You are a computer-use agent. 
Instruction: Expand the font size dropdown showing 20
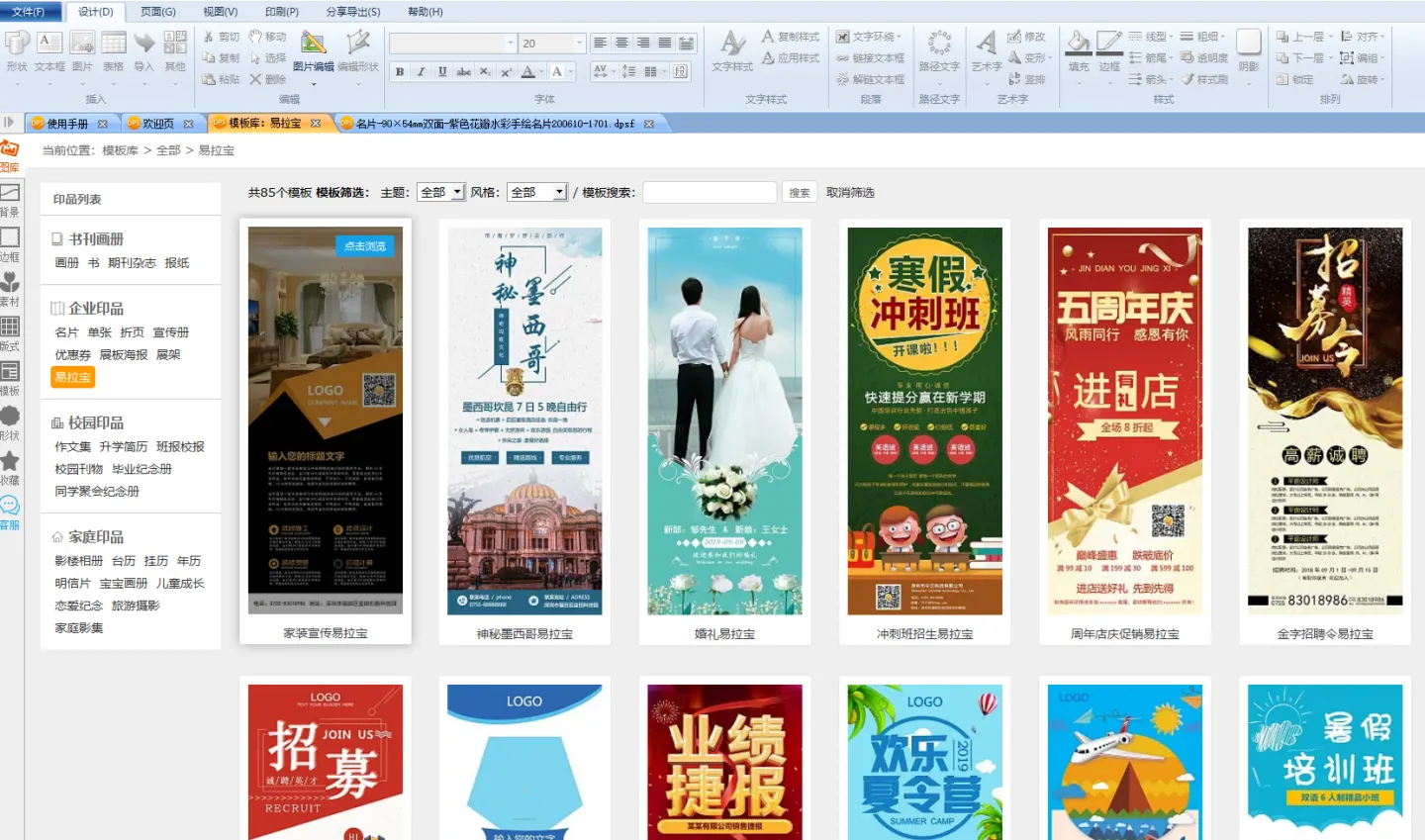point(579,44)
